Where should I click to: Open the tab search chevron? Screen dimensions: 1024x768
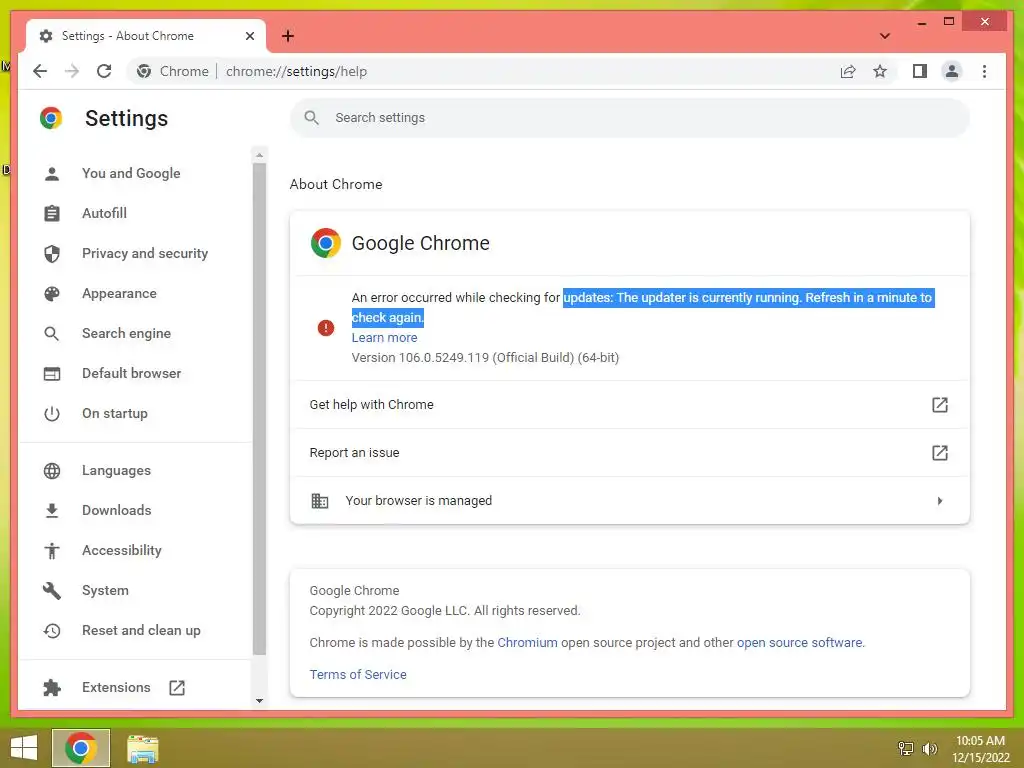pyautogui.click(x=884, y=36)
